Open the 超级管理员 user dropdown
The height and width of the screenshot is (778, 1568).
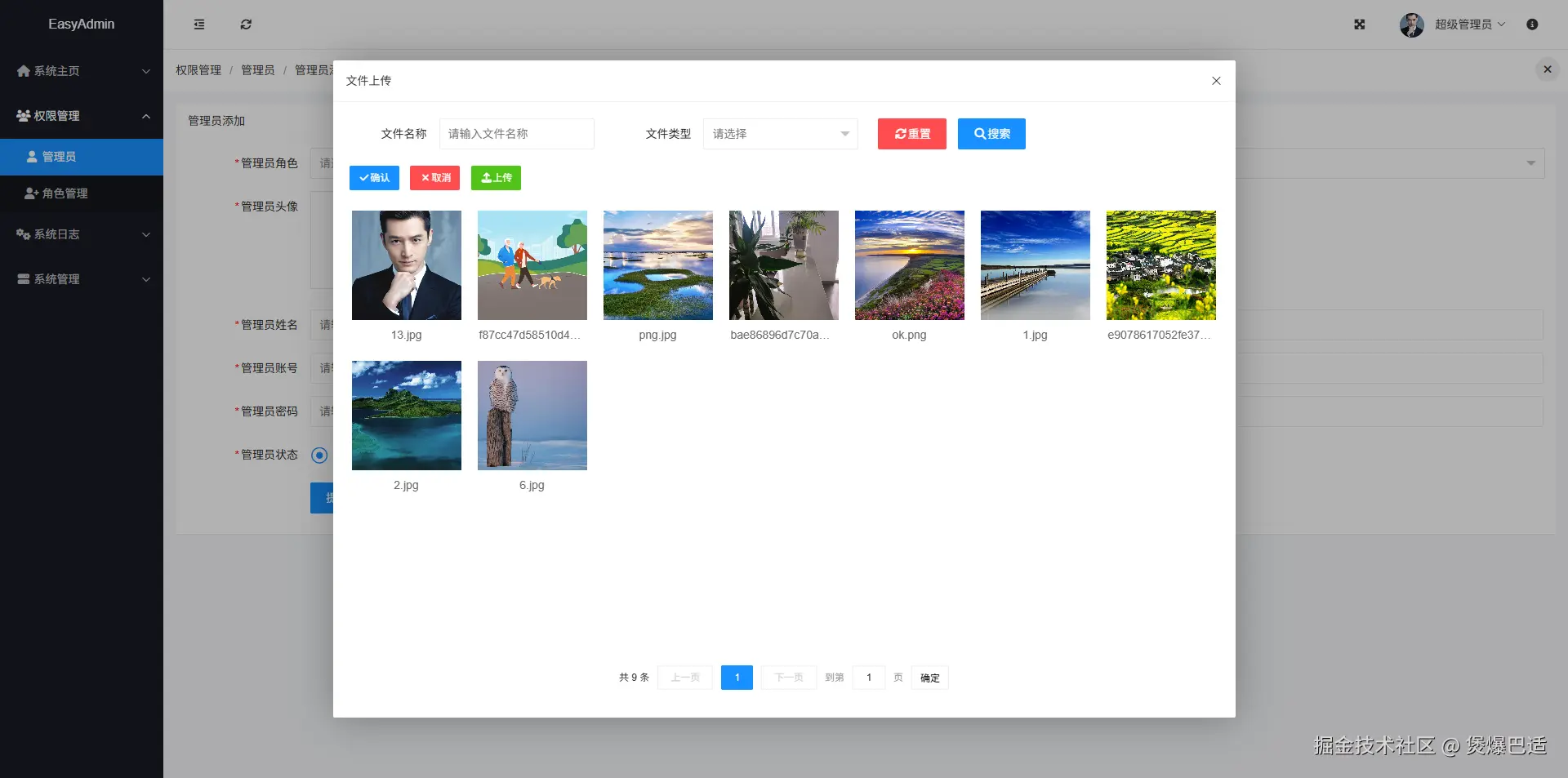point(1470,24)
